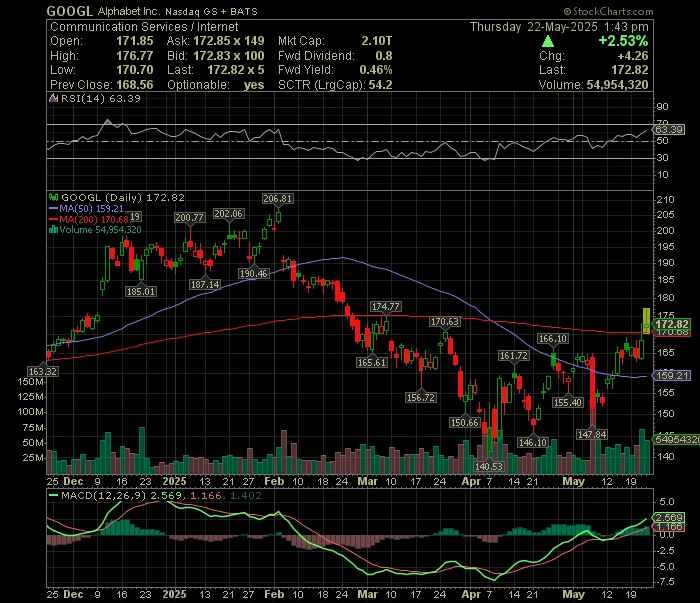Click the 187.14 low price annotation
The height and width of the screenshot is (603, 700).
pos(204,284)
